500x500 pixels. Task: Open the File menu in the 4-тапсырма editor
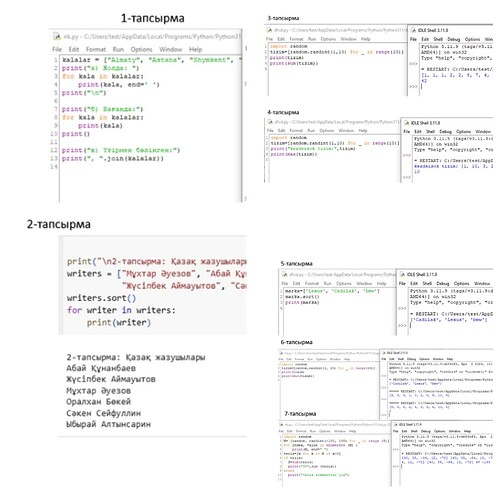point(270,131)
